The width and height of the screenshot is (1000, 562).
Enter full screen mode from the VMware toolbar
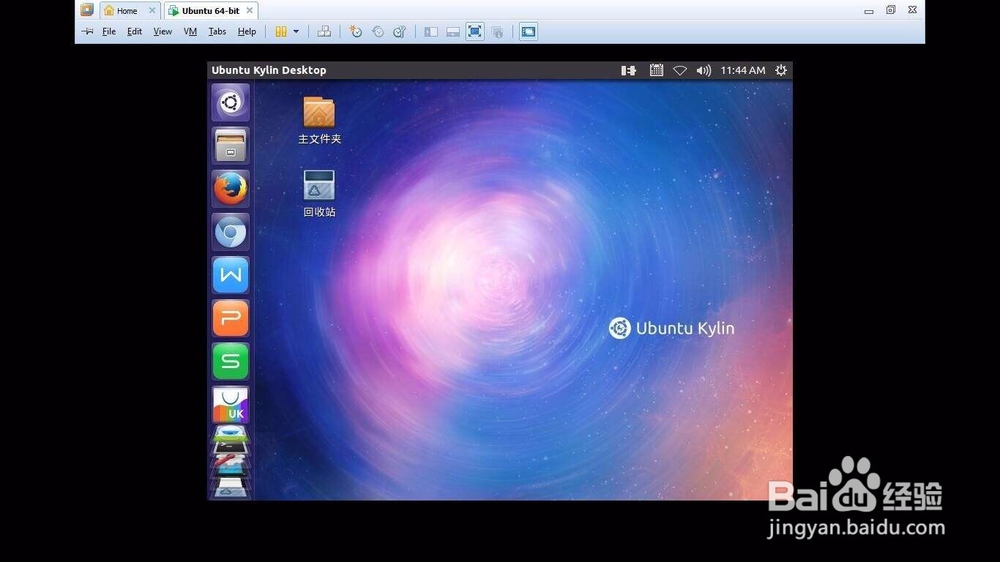[x=474, y=31]
